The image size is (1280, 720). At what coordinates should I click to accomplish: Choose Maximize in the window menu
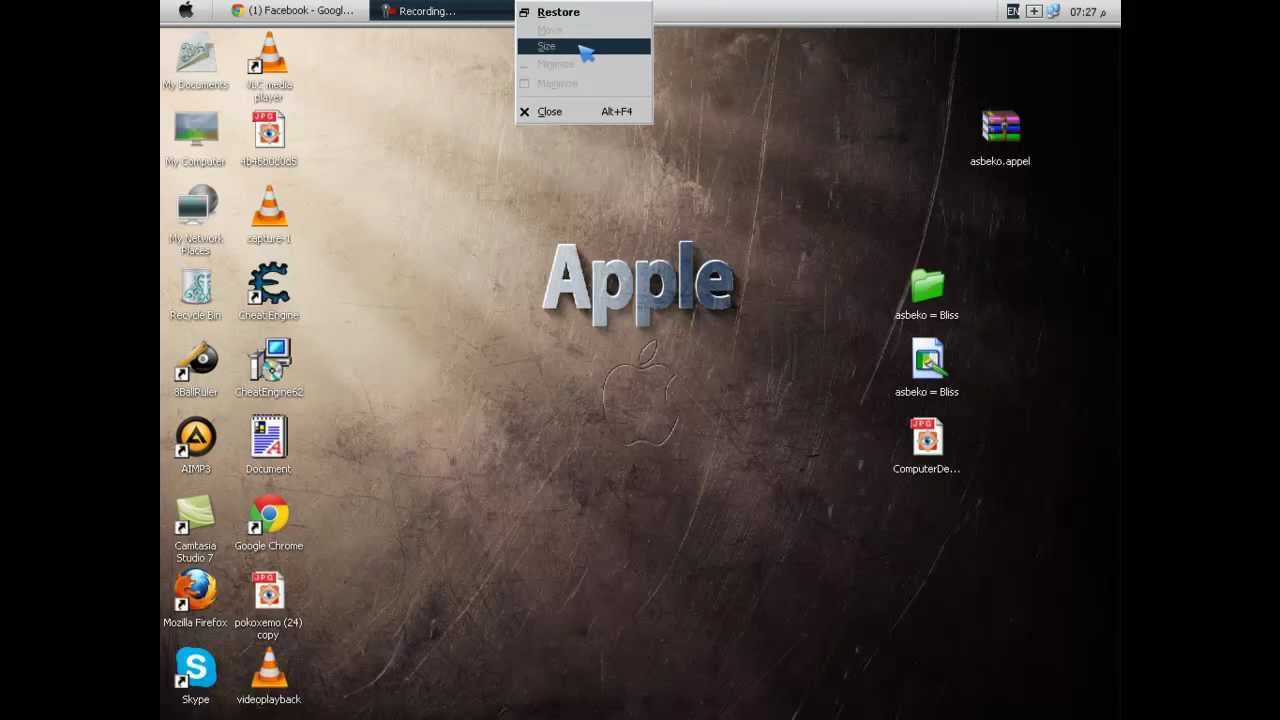click(x=584, y=83)
